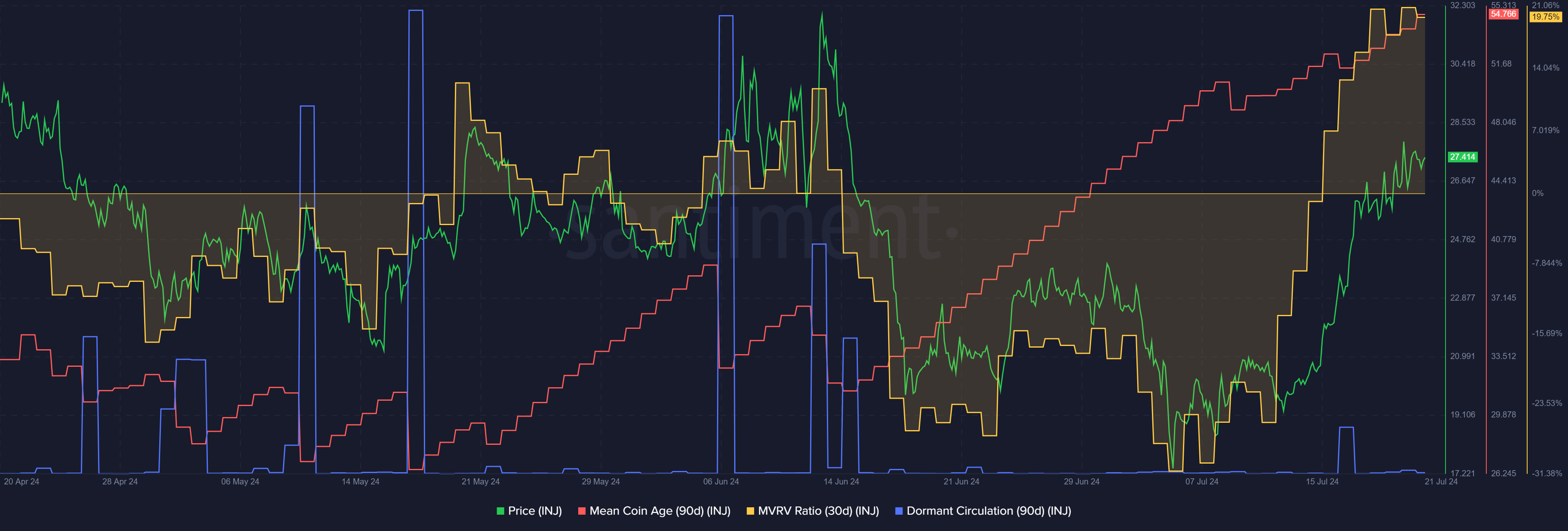1568x531 pixels.
Task: Click the 29.878 coin age axis value
Action: 1503,415
